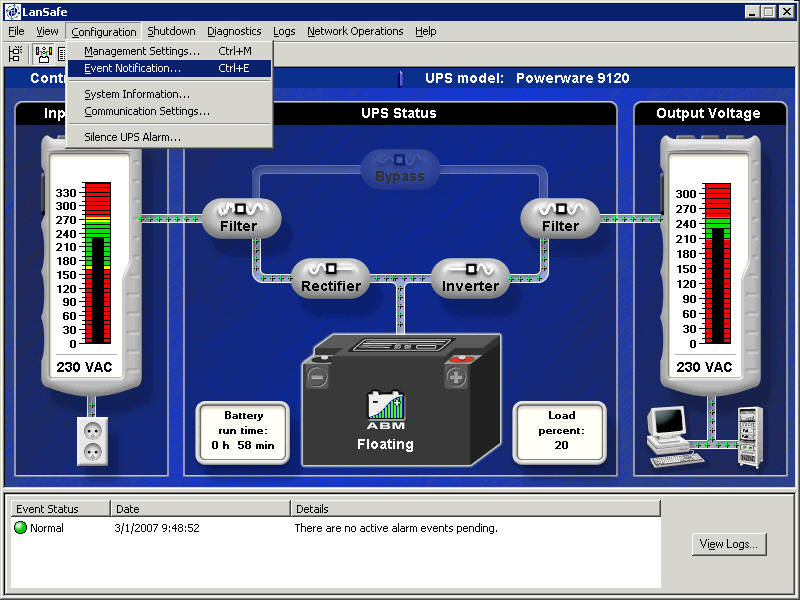This screenshot has height=600, width=800.
Task: Minimize the LanSafe window
Action: point(751,12)
